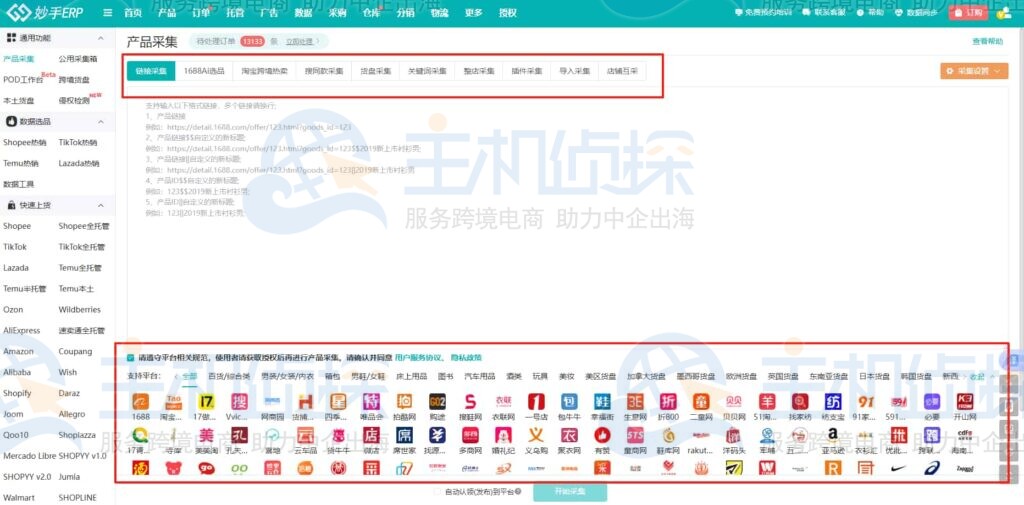Switch to the 1688AI选品 tab

[204, 71]
